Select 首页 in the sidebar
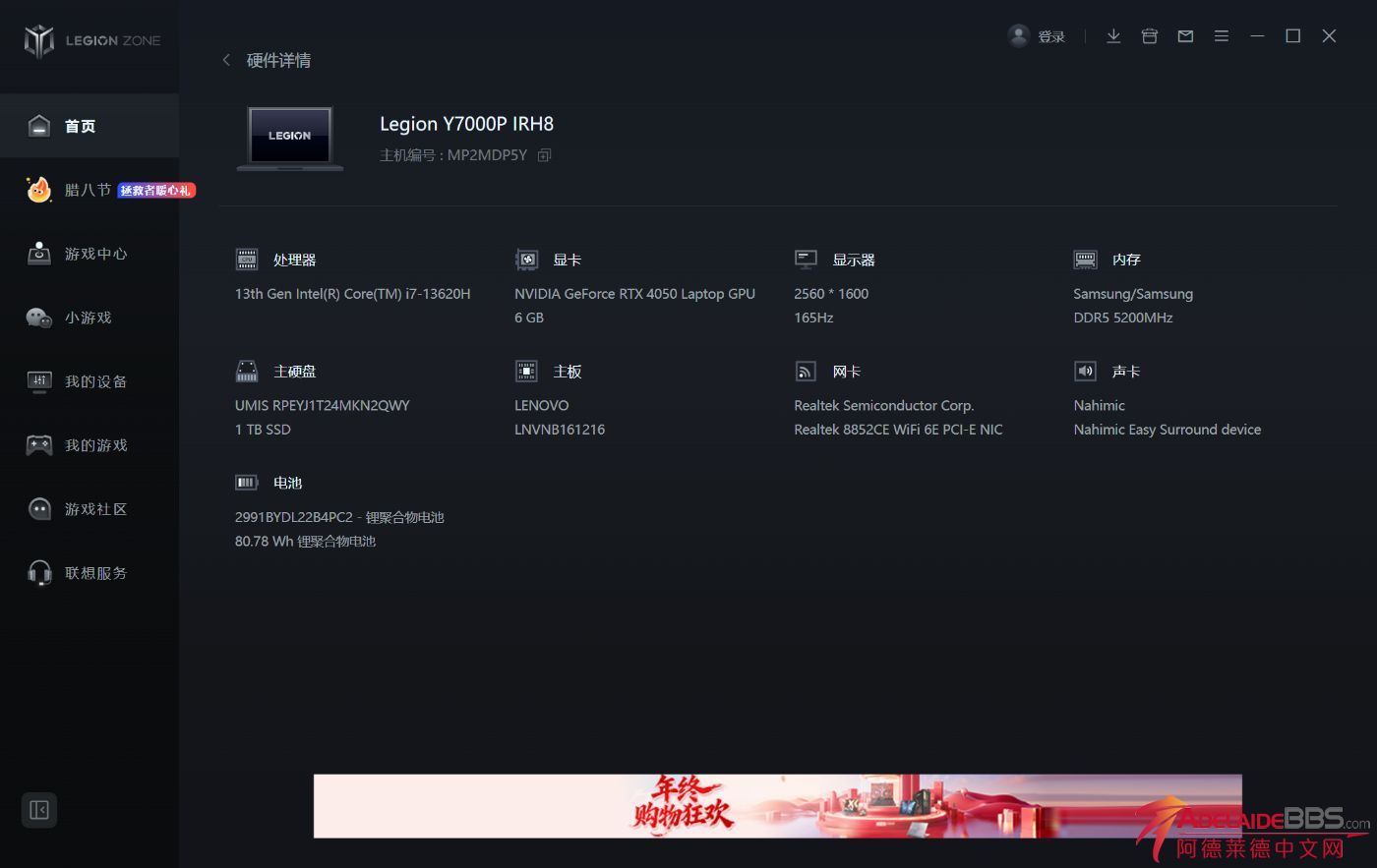The width and height of the screenshot is (1377, 868). pos(80,126)
